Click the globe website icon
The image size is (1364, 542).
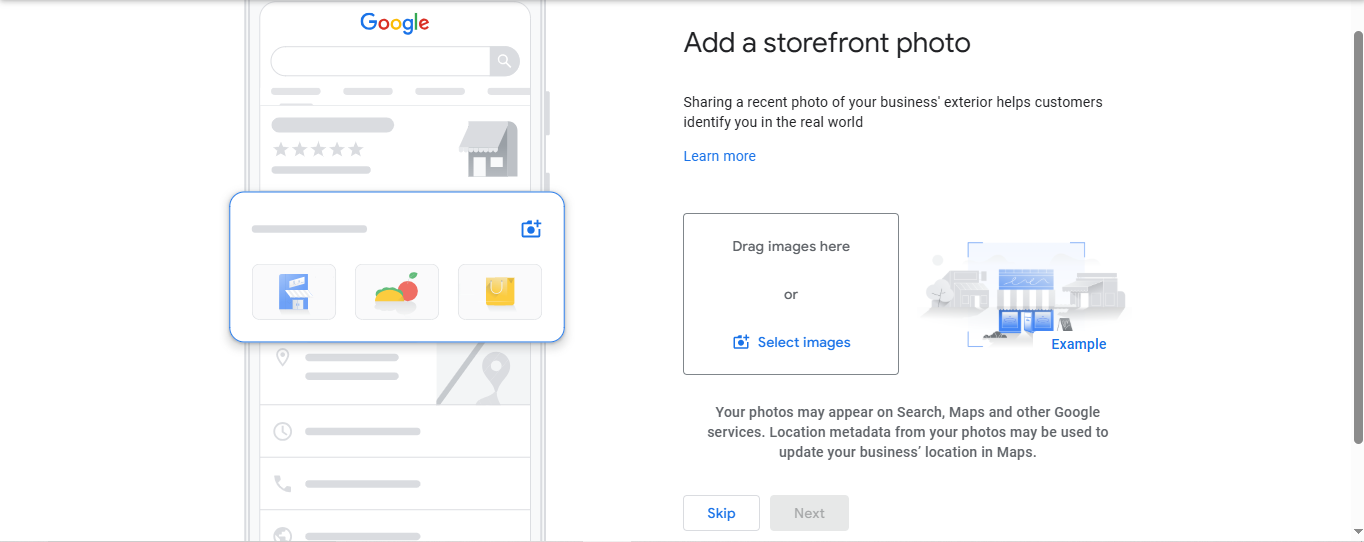(283, 534)
